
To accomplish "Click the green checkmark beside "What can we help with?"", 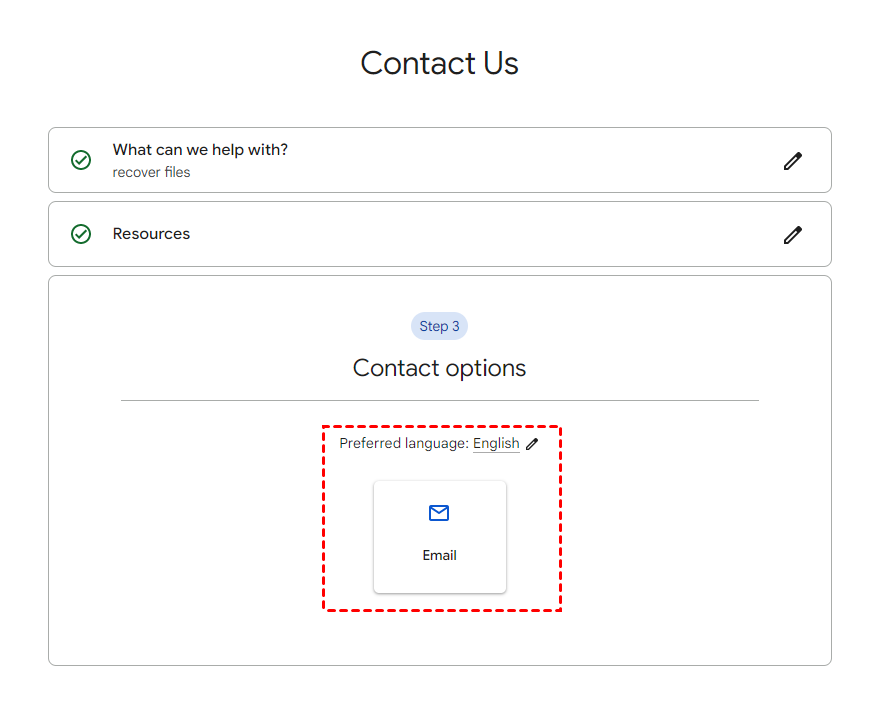I will tap(81, 160).
